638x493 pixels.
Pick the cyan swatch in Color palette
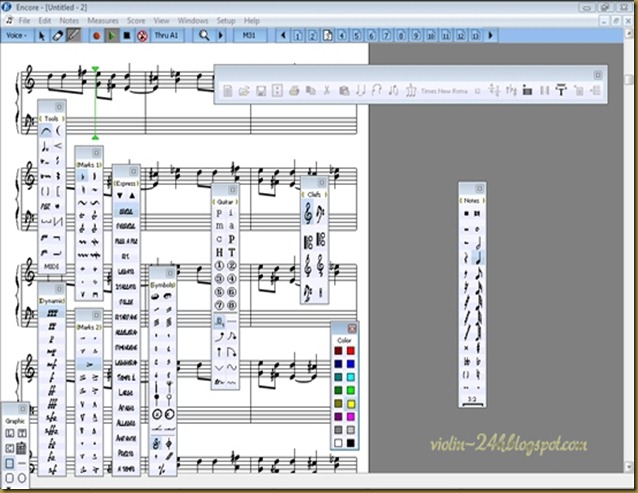click(x=351, y=377)
